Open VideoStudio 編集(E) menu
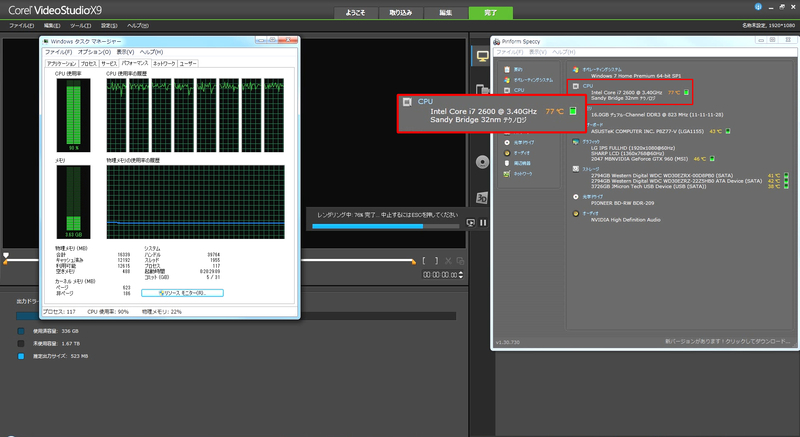This screenshot has width=800, height=437. click(x=52, y=25)
